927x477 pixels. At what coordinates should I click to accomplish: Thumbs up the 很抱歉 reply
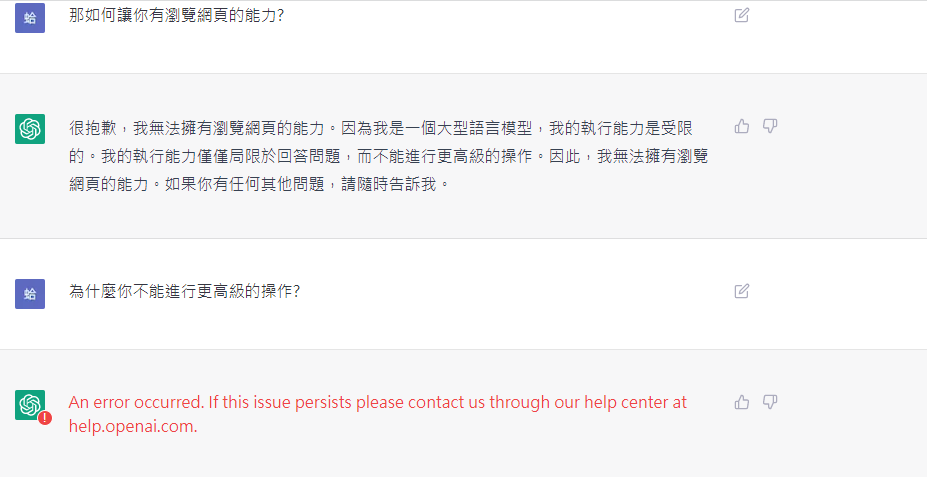click(741, 126)
